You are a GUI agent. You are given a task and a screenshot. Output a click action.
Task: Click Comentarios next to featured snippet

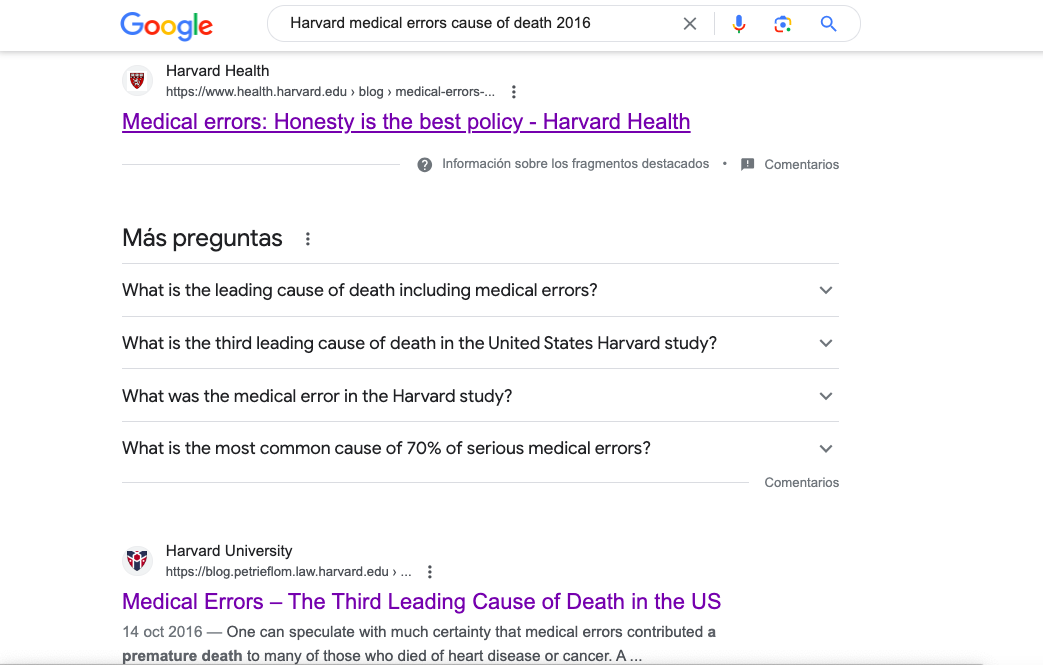802,164
